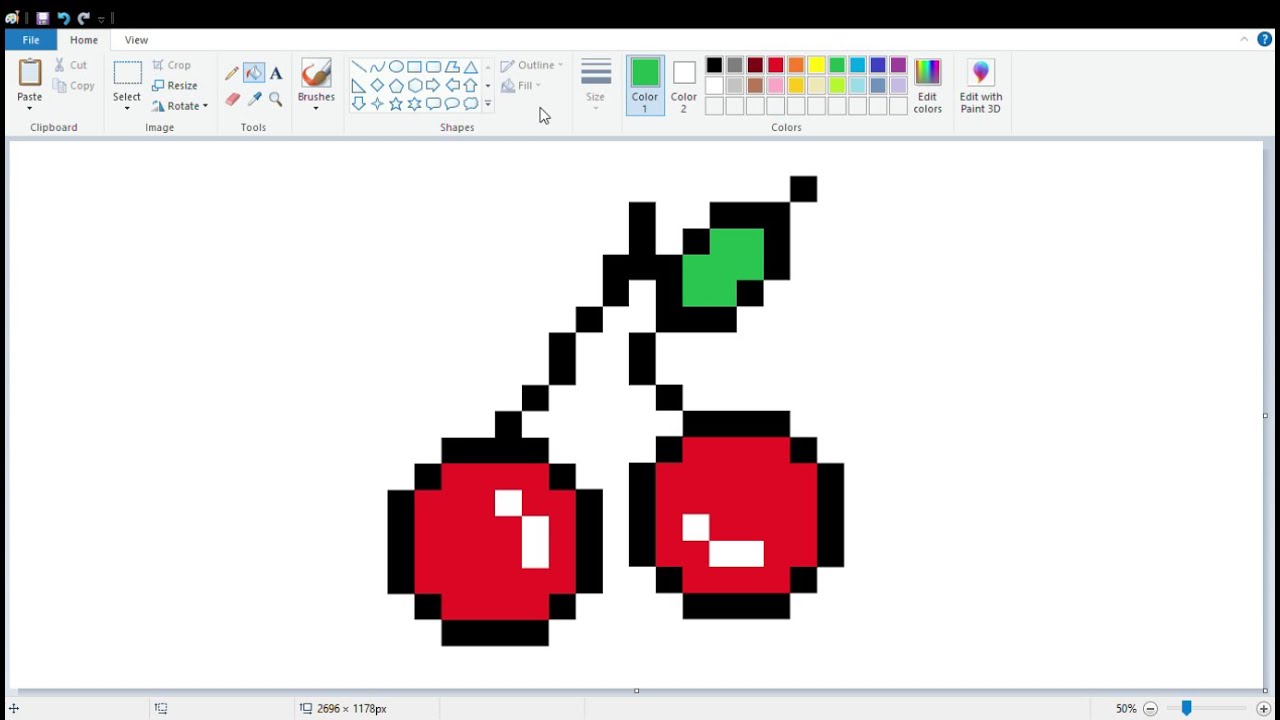The image size is (1280, 720).
Task: Open Paint Help question mark
Action: point(1264,39)
